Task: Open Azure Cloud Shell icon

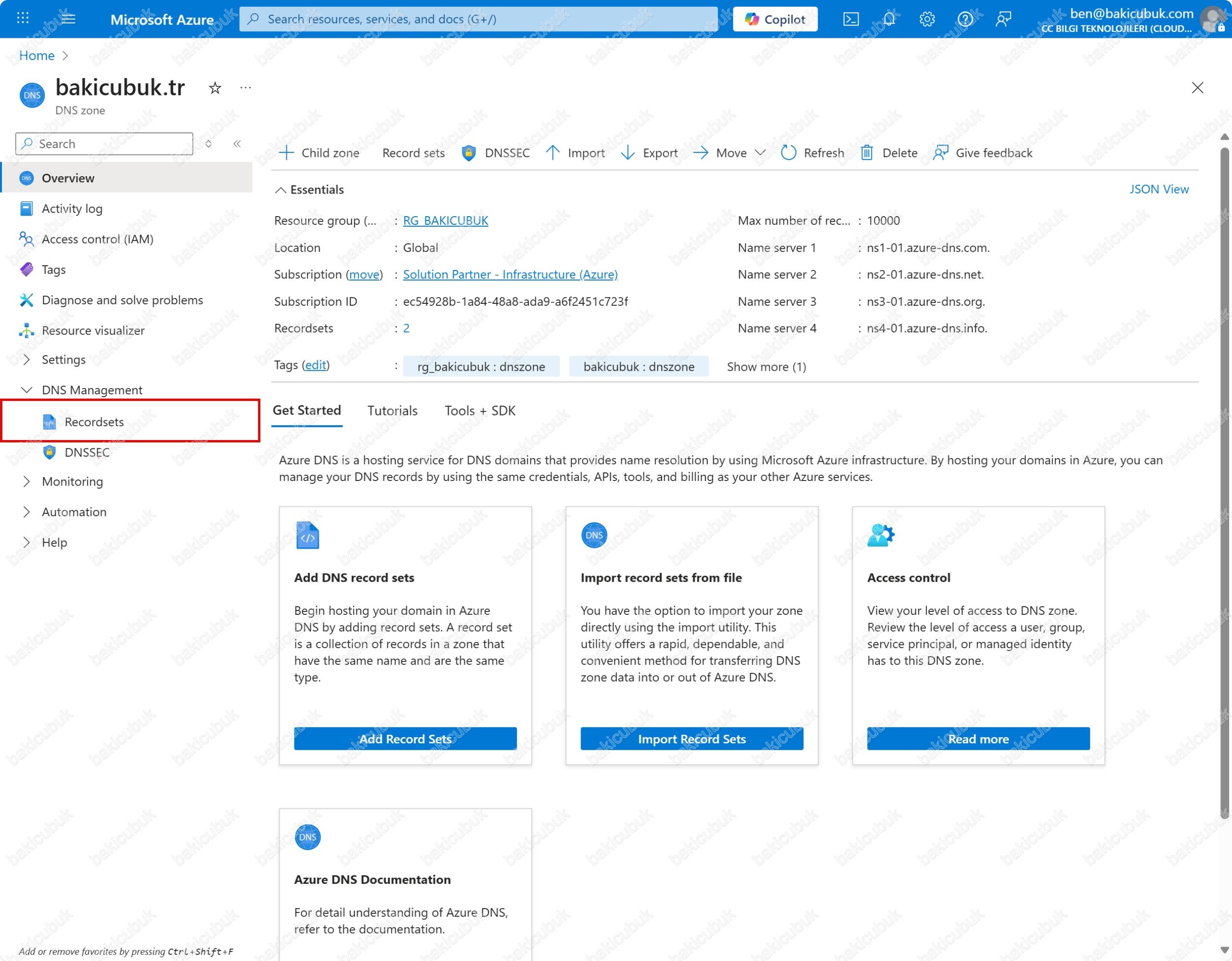Action: click(x=851, y=19)
